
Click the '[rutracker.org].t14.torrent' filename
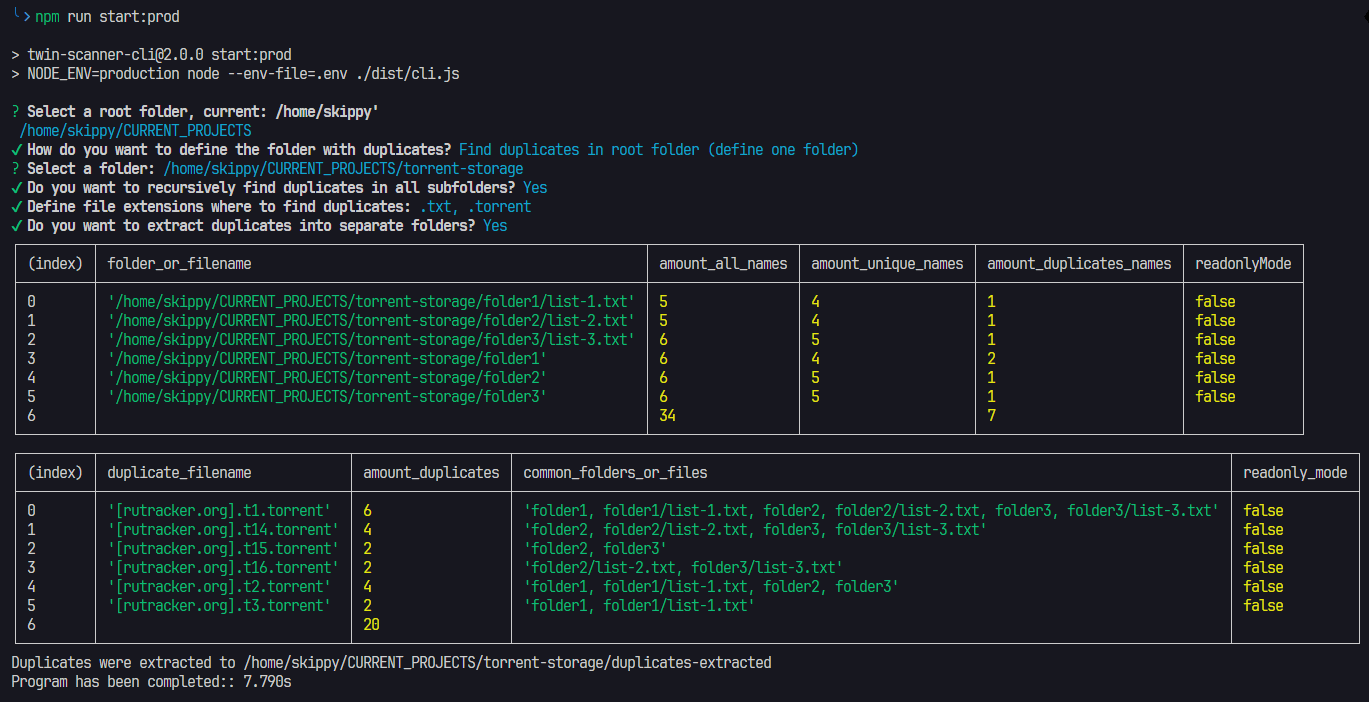[223, 530]
